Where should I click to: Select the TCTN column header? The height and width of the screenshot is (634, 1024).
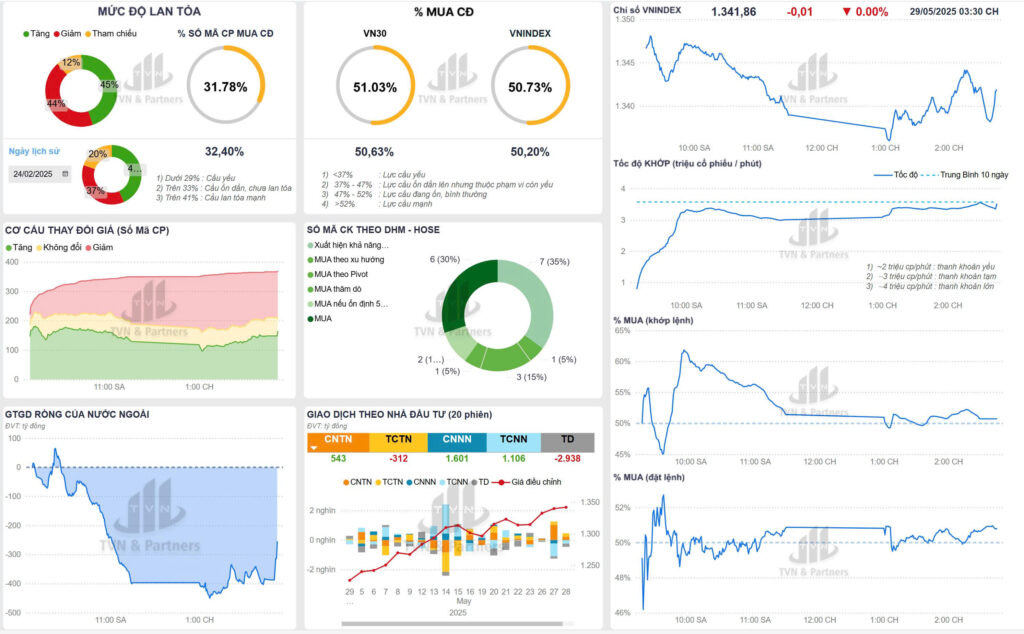(398, 440)
